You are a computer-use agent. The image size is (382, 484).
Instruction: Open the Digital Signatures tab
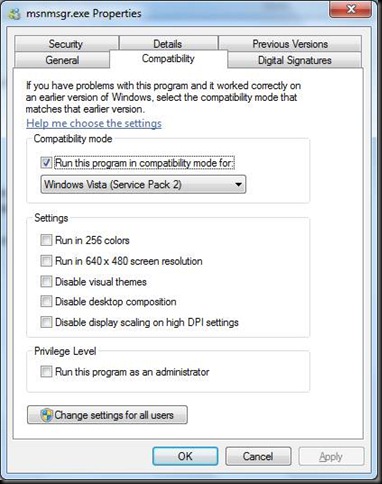[x=295, y=60]
